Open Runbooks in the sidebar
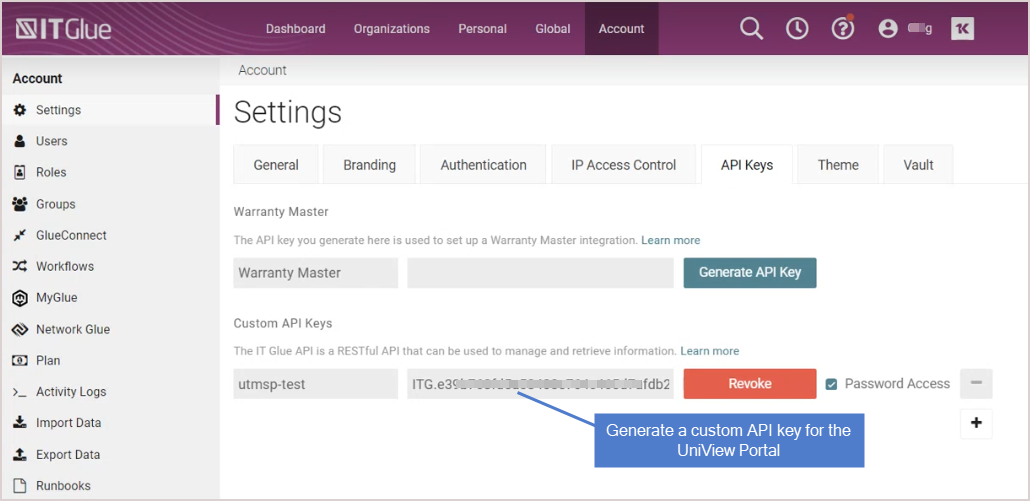 coord(63,486)
